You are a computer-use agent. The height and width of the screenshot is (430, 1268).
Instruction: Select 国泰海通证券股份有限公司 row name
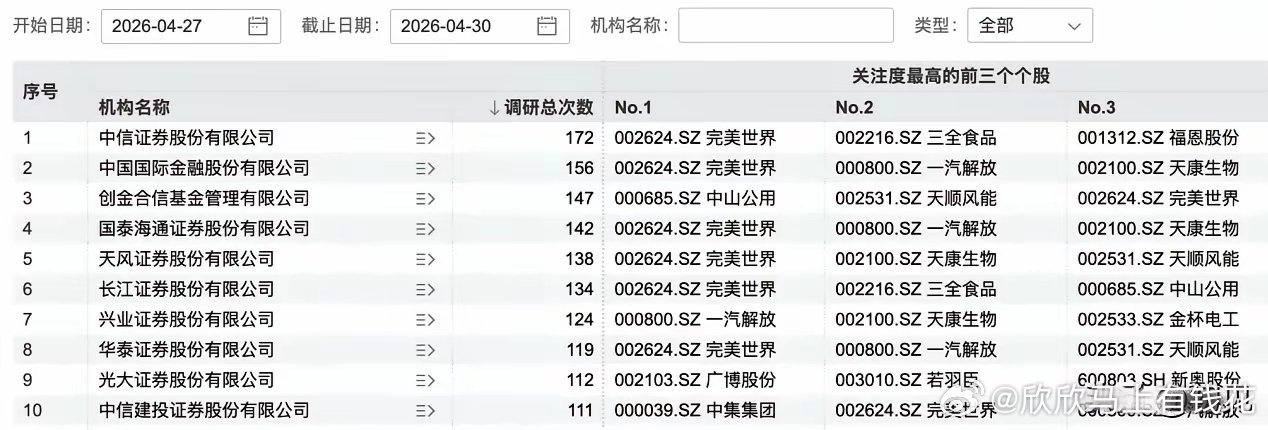pos(204,229)
